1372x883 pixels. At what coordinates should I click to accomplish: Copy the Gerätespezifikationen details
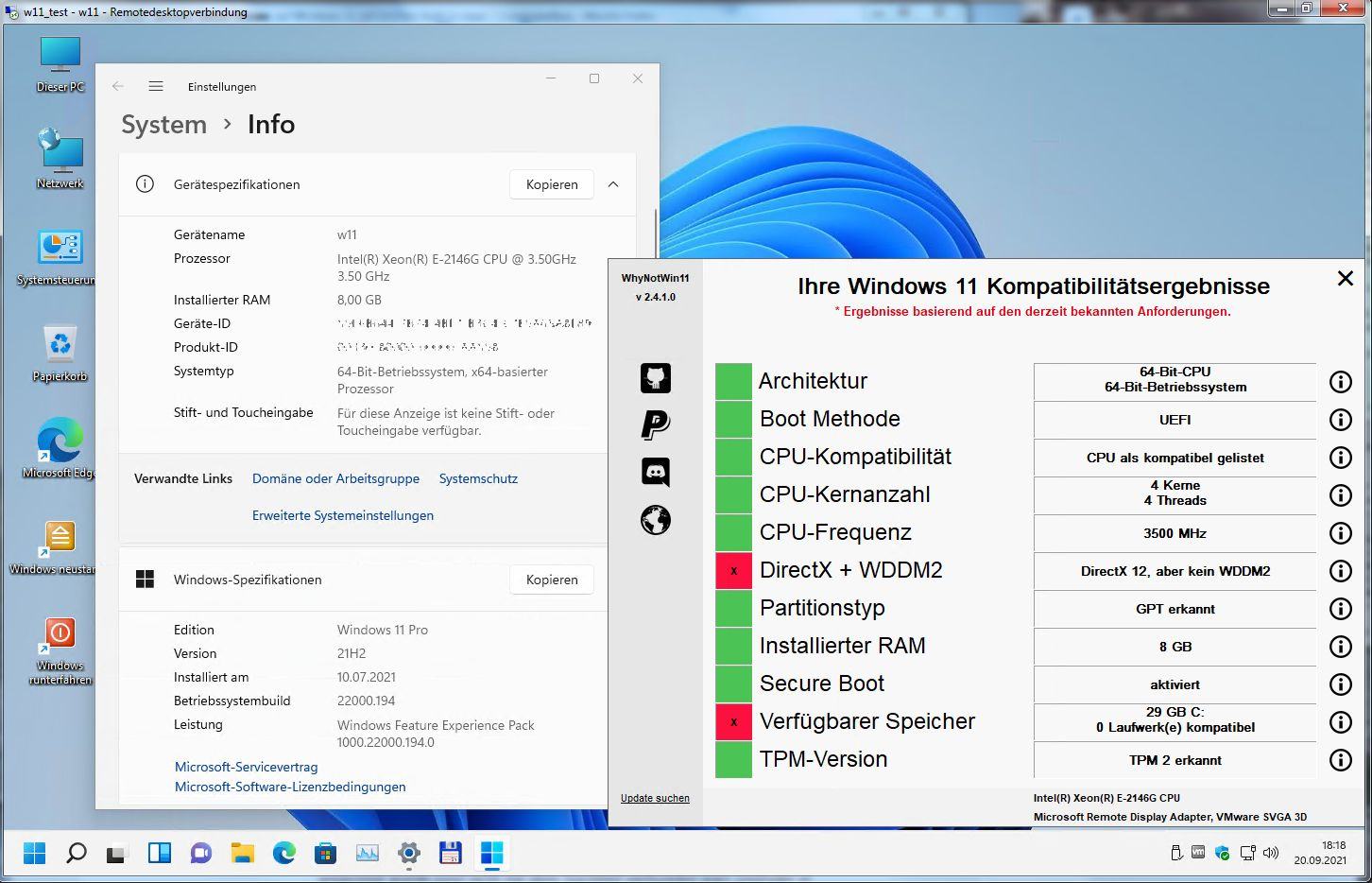pos(552,184)
